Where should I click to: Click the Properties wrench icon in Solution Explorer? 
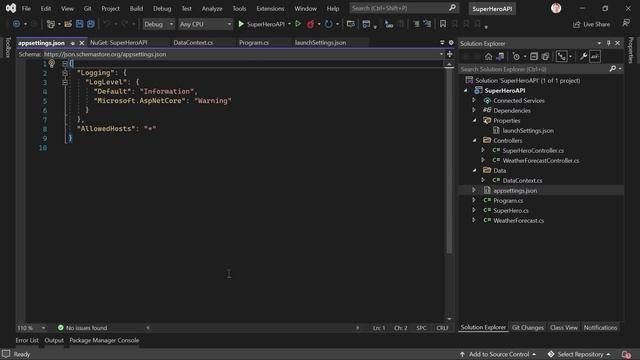coord(583,56)
